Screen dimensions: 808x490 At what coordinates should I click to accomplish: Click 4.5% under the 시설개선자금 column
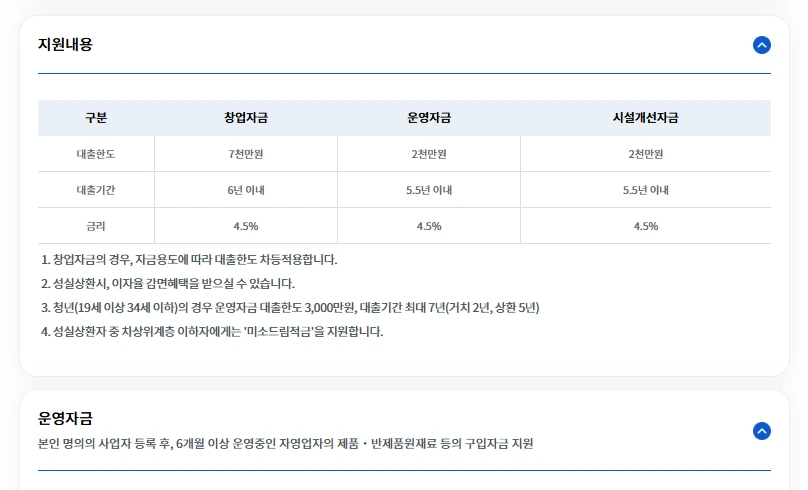645,226
